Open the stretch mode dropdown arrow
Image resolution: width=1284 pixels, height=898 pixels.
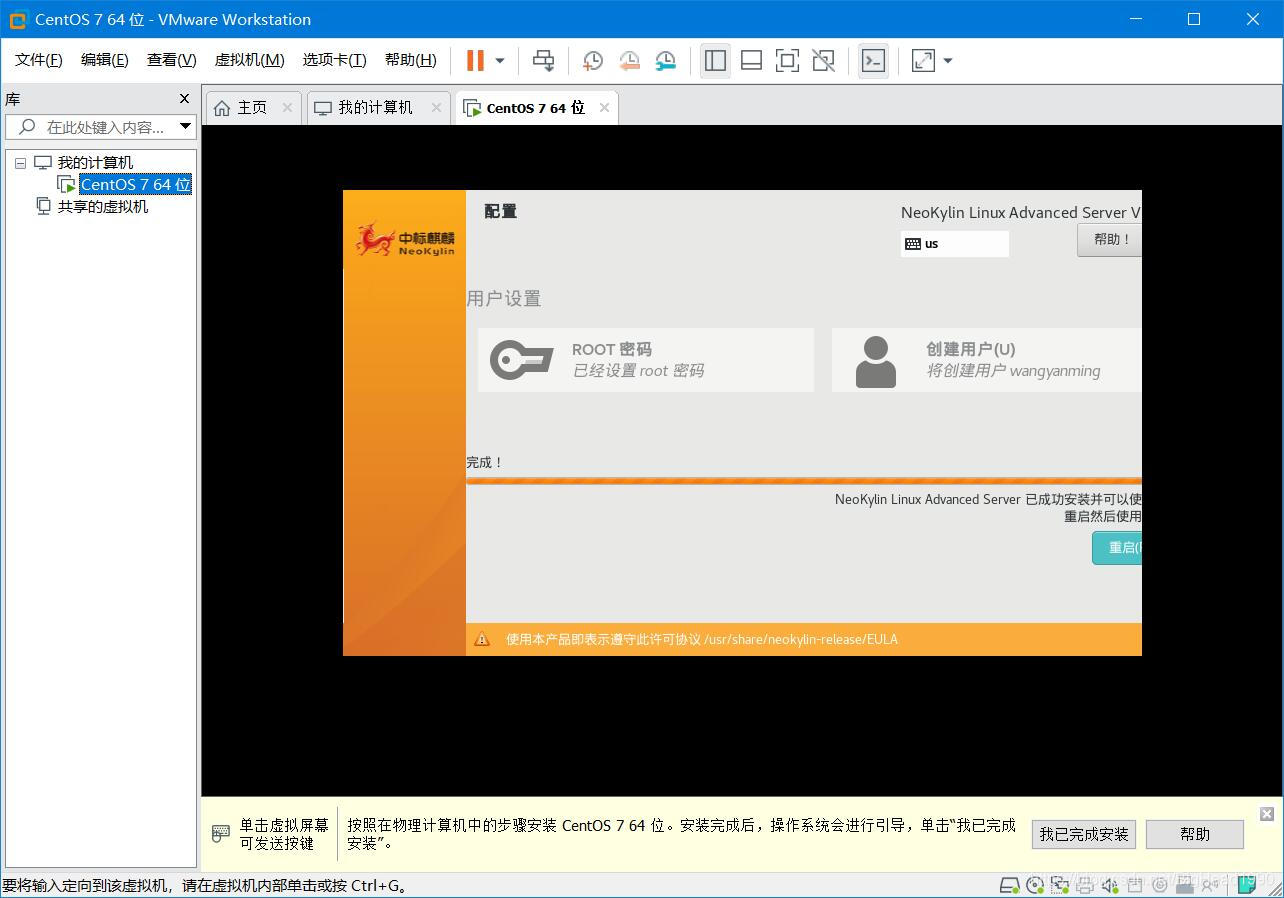tap(948, 60)
